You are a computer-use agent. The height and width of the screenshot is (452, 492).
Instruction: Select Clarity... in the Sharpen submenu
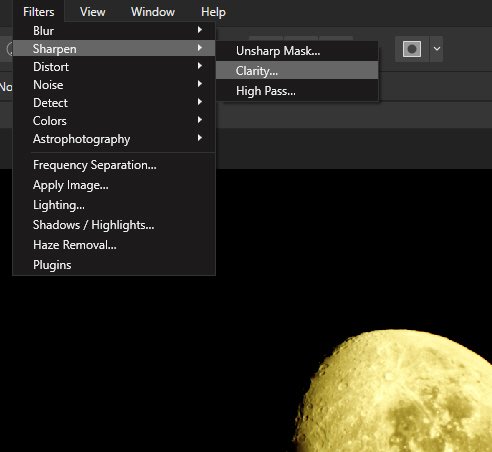[x=297, y=71]
